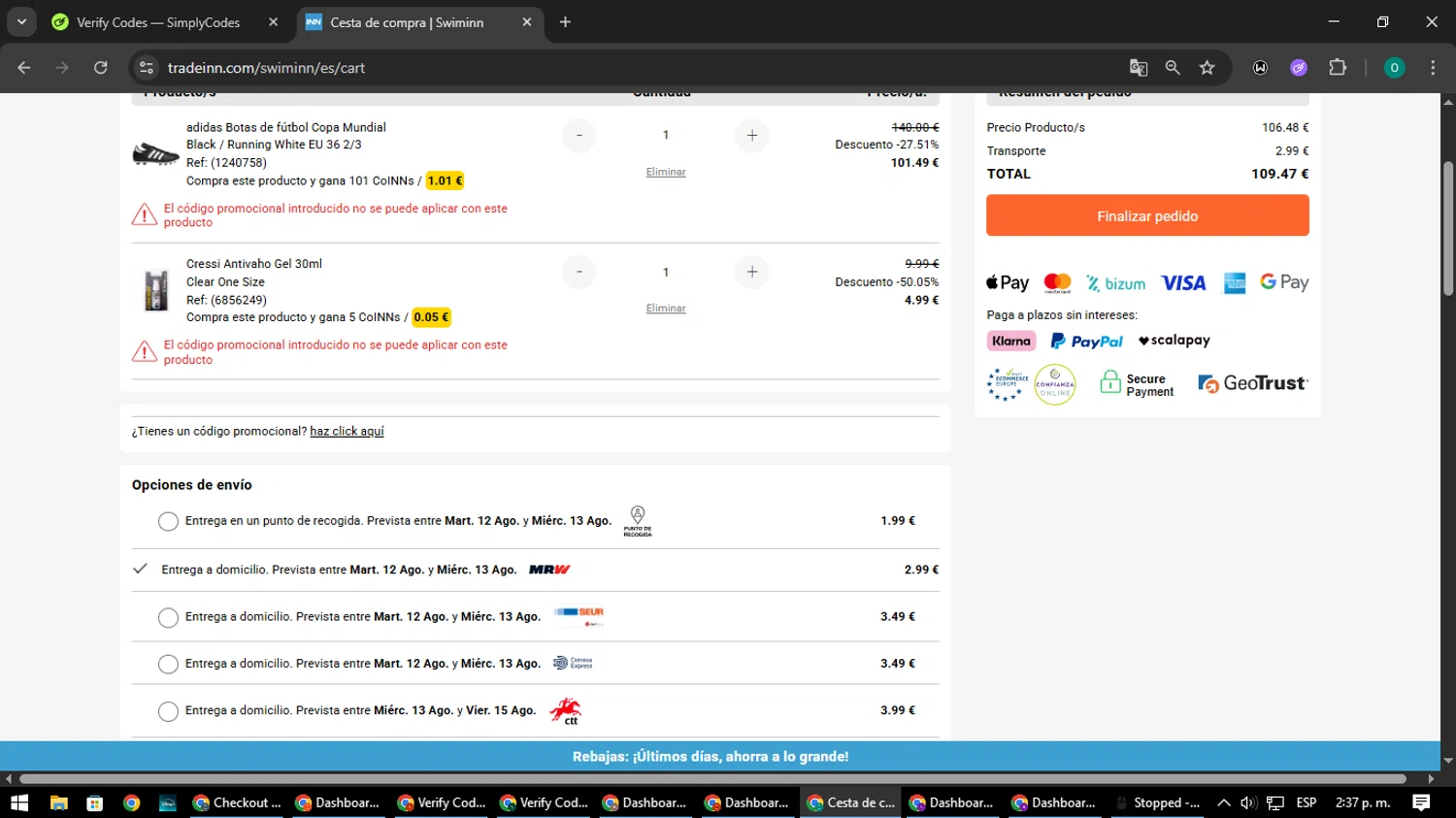This screenshot has height=818, width=1456.
Task: Open File Explorer from the taskbar
Action: click(58, 802)
